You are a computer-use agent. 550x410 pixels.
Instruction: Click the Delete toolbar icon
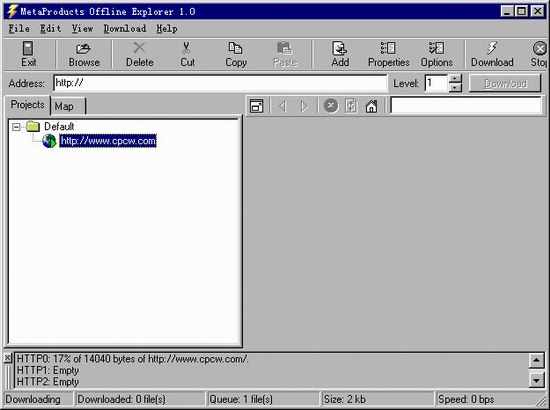[139, 48]
